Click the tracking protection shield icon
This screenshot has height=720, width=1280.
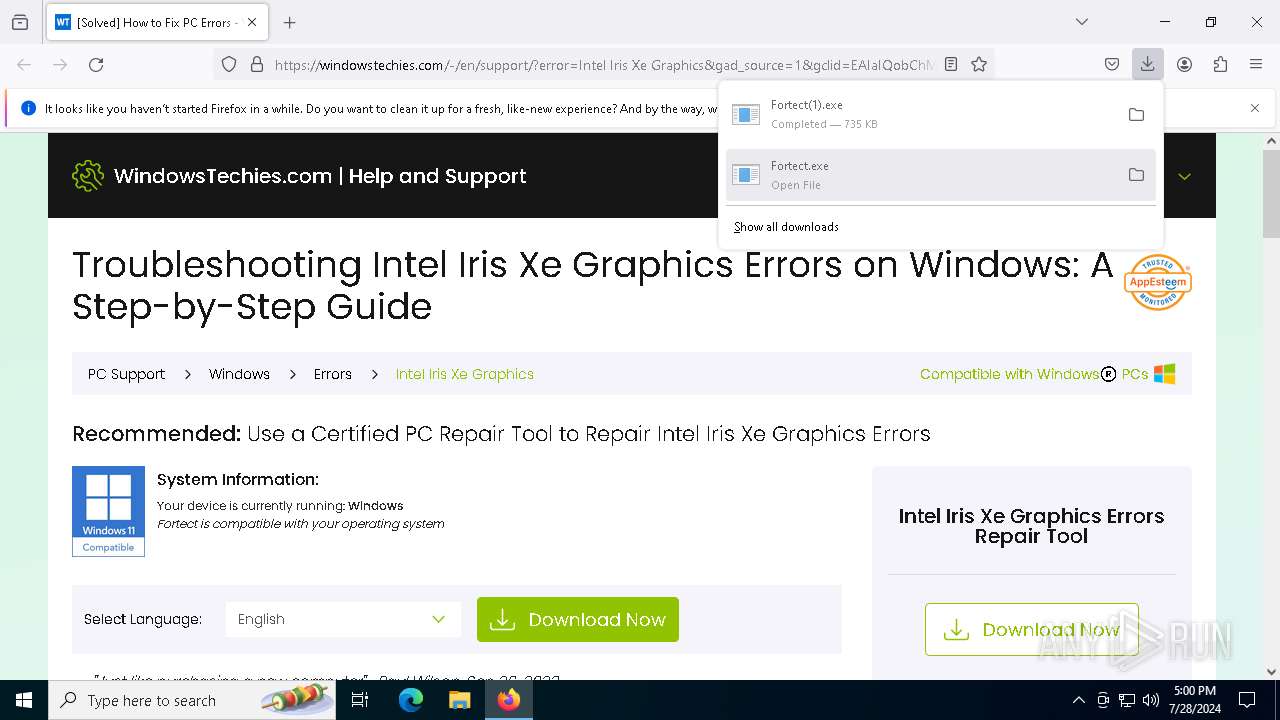click(x=229, y=65)
